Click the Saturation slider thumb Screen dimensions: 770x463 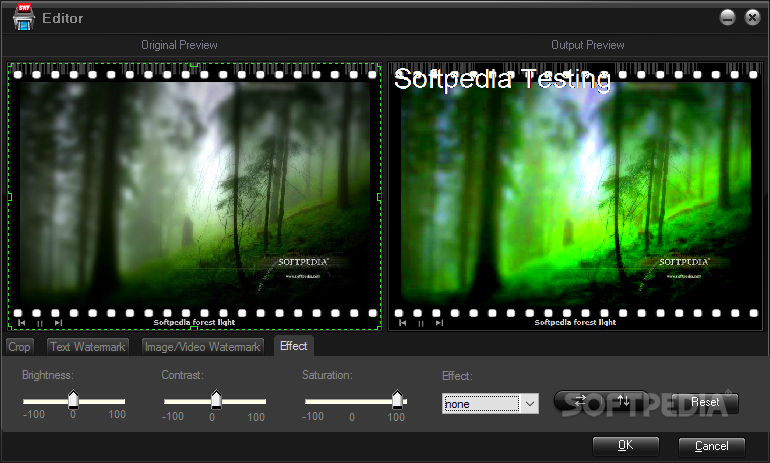pyautogui.click(x=397, y=400)
